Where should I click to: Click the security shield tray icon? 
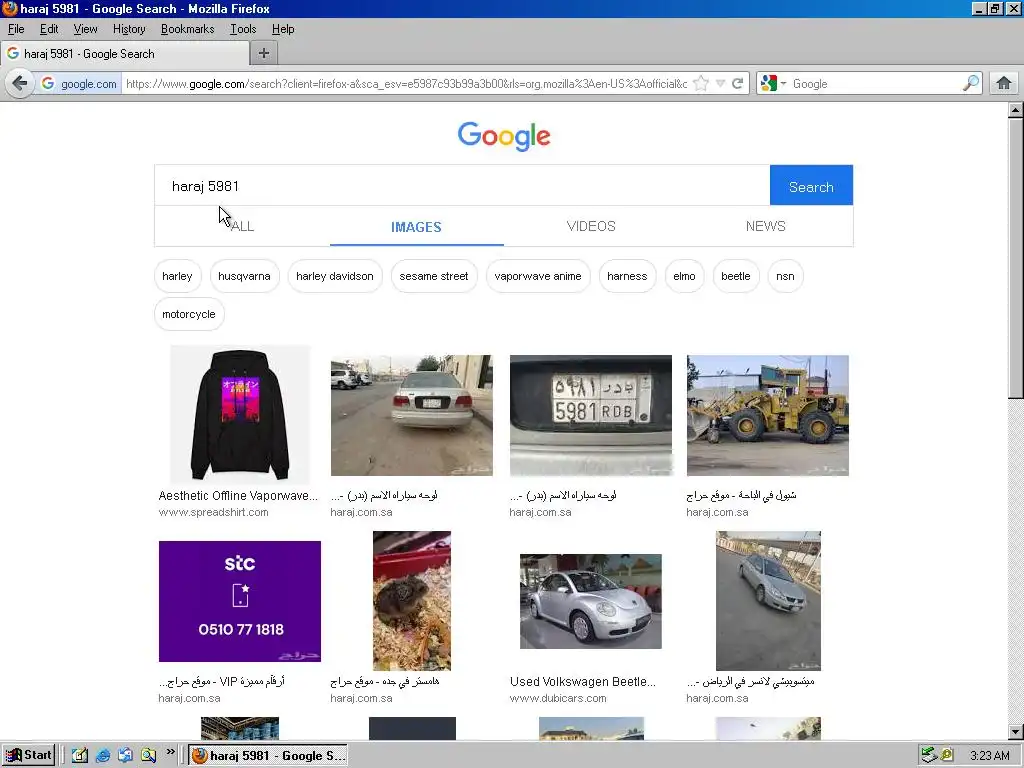(947, 756)
